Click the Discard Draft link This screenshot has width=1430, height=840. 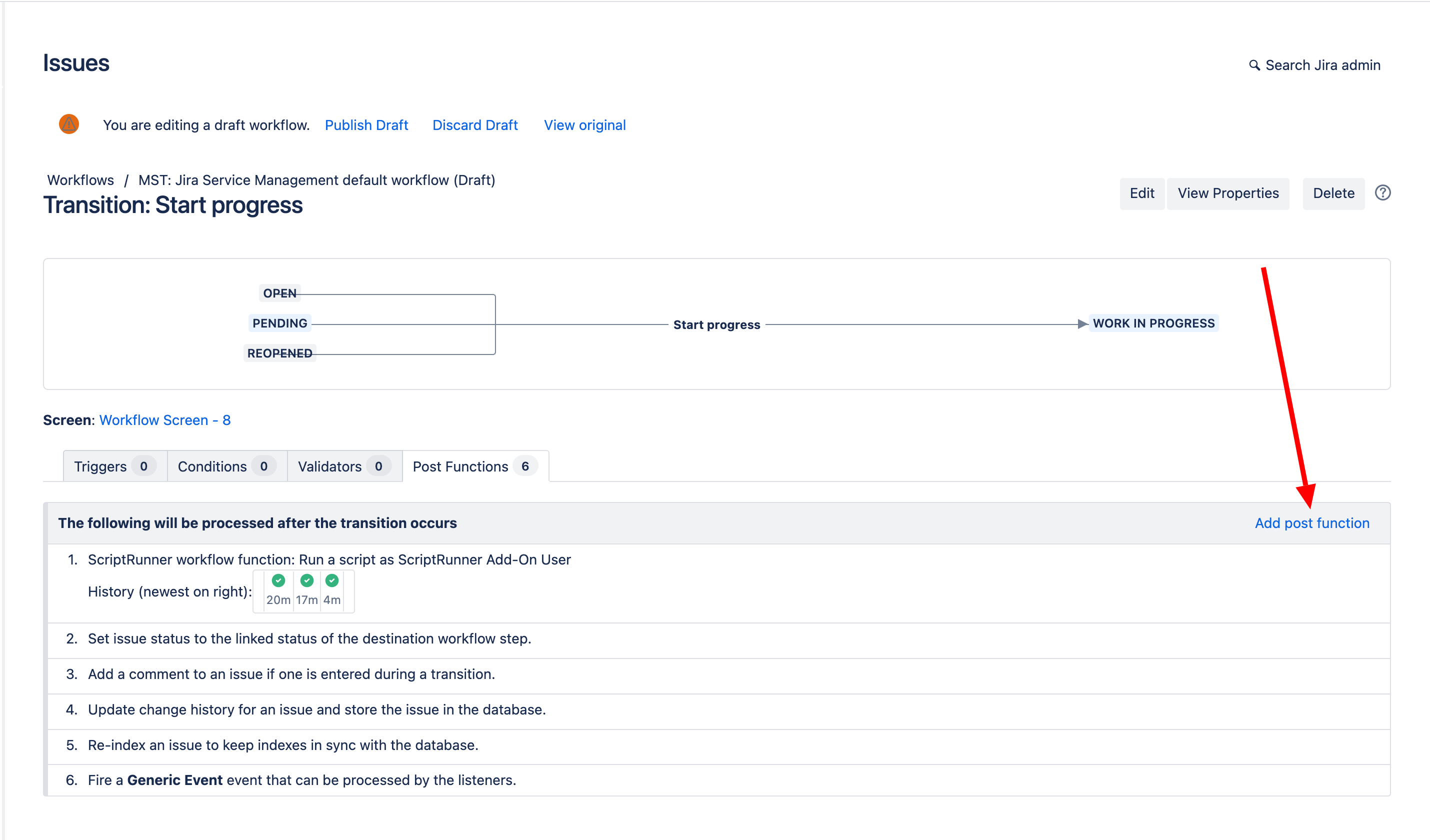pyautogui.click(x=474, y=125)
